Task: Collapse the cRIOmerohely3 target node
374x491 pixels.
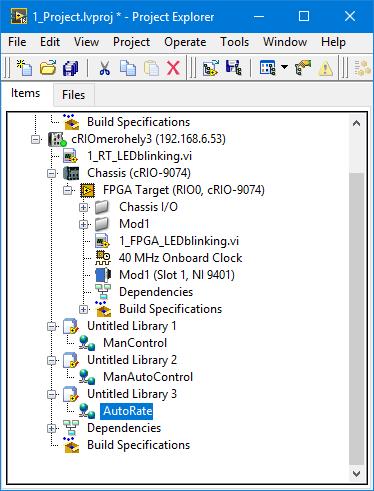Action: [x=36, y=139]
